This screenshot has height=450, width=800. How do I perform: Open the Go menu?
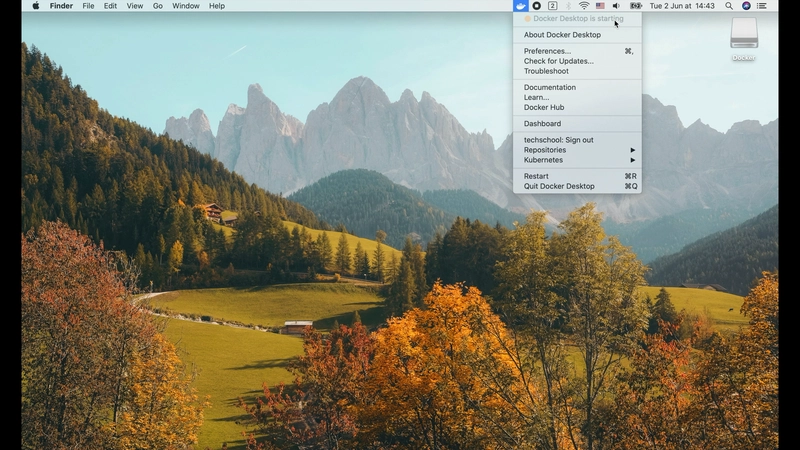(x=158, y=6)
